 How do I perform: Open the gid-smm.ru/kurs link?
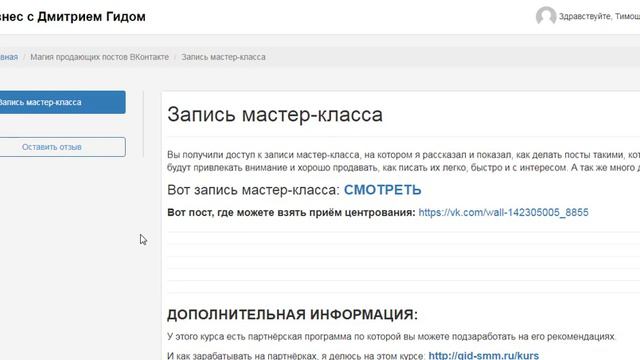pos(484,356)
